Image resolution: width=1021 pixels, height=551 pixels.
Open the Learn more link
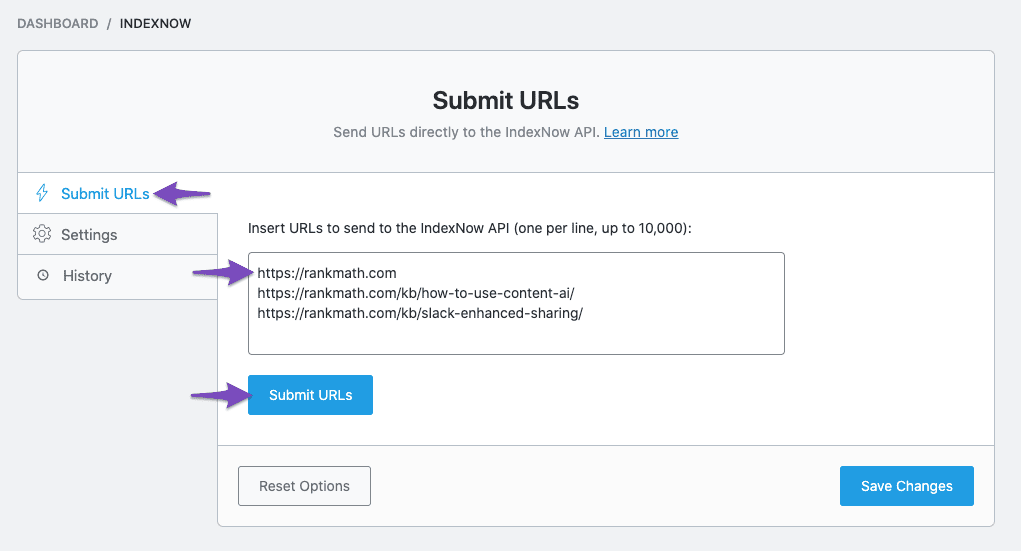[x=641, y=132]
